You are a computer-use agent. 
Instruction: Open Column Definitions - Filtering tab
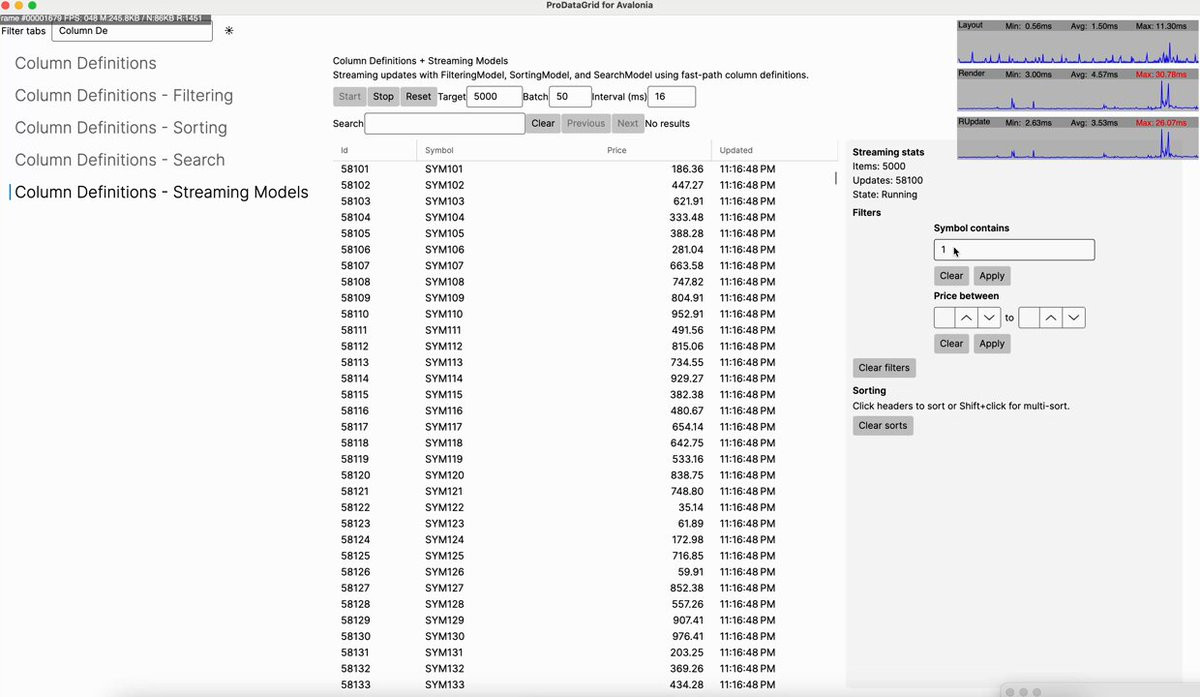click(x=124, y=95)
